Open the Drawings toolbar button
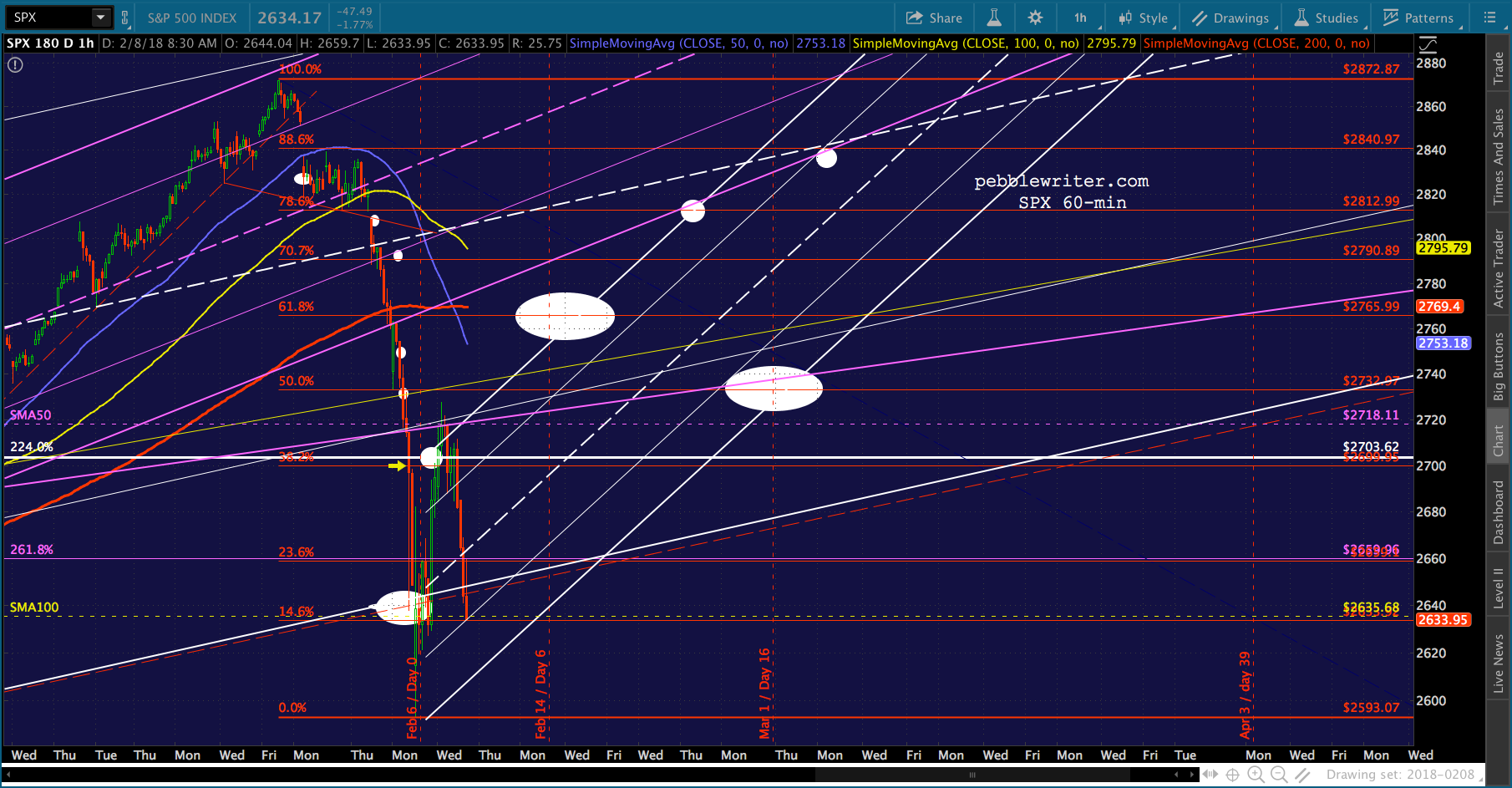 (1230, 18)
